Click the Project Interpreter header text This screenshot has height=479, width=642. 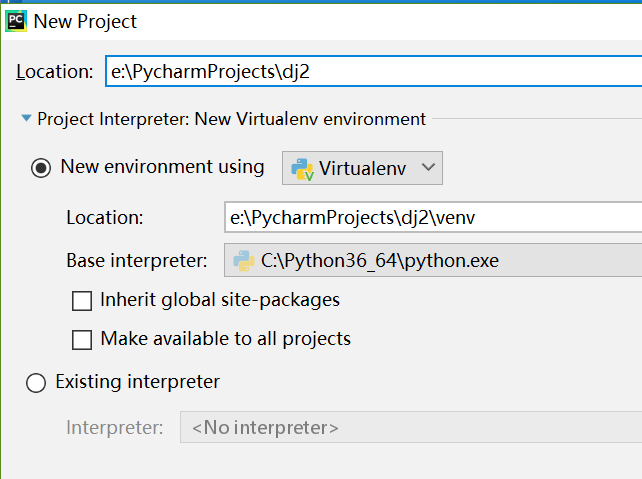tap(231, 119)
